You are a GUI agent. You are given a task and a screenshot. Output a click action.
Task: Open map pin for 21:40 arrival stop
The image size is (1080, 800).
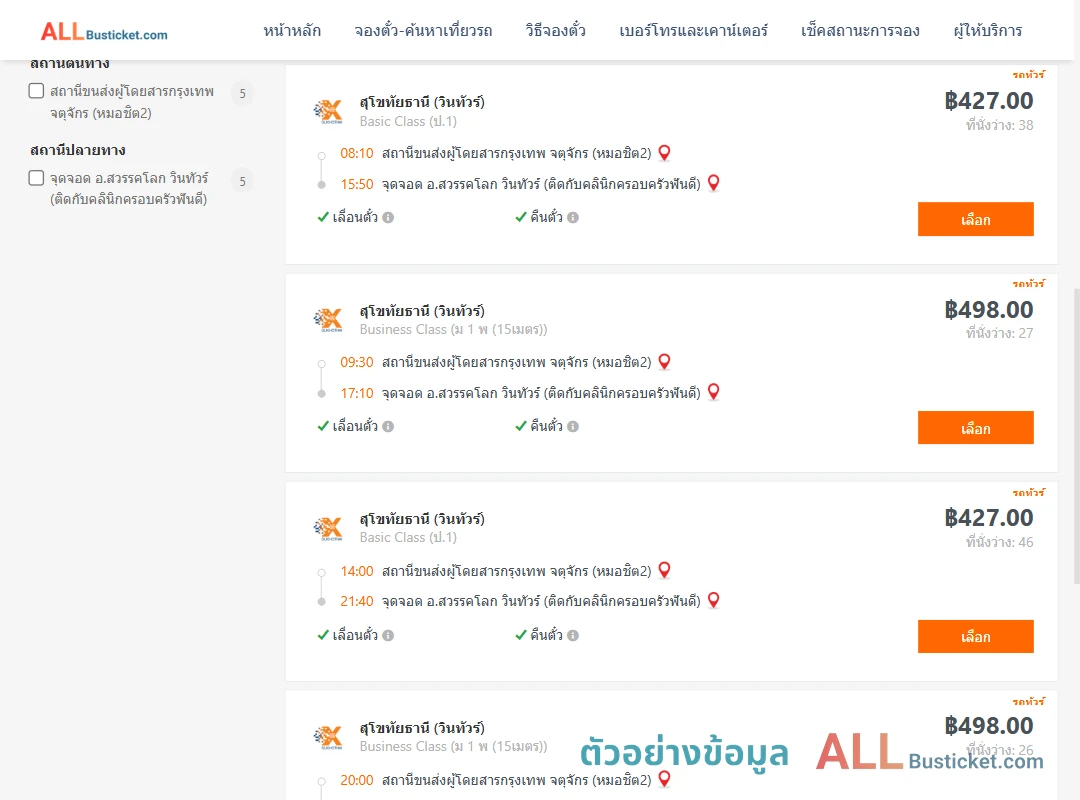tap(714, 600)
